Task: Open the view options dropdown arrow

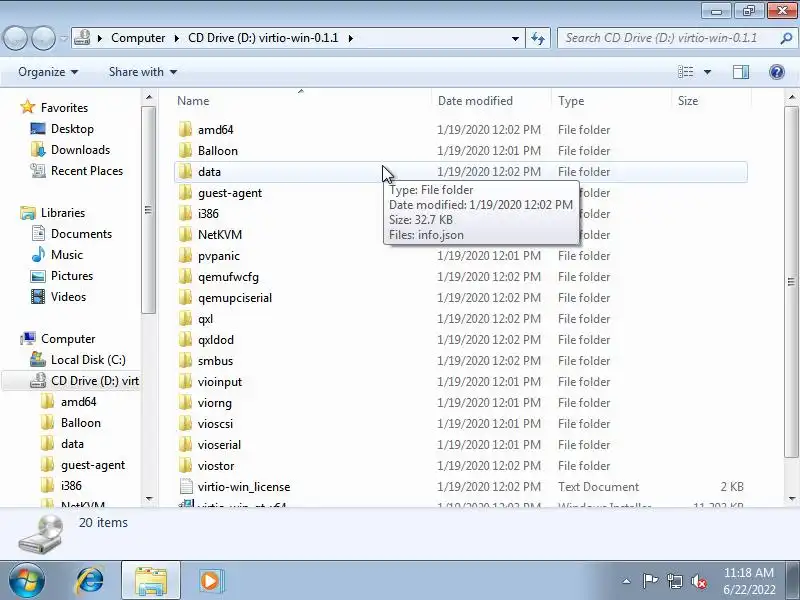Action: (x=707, y=72)
